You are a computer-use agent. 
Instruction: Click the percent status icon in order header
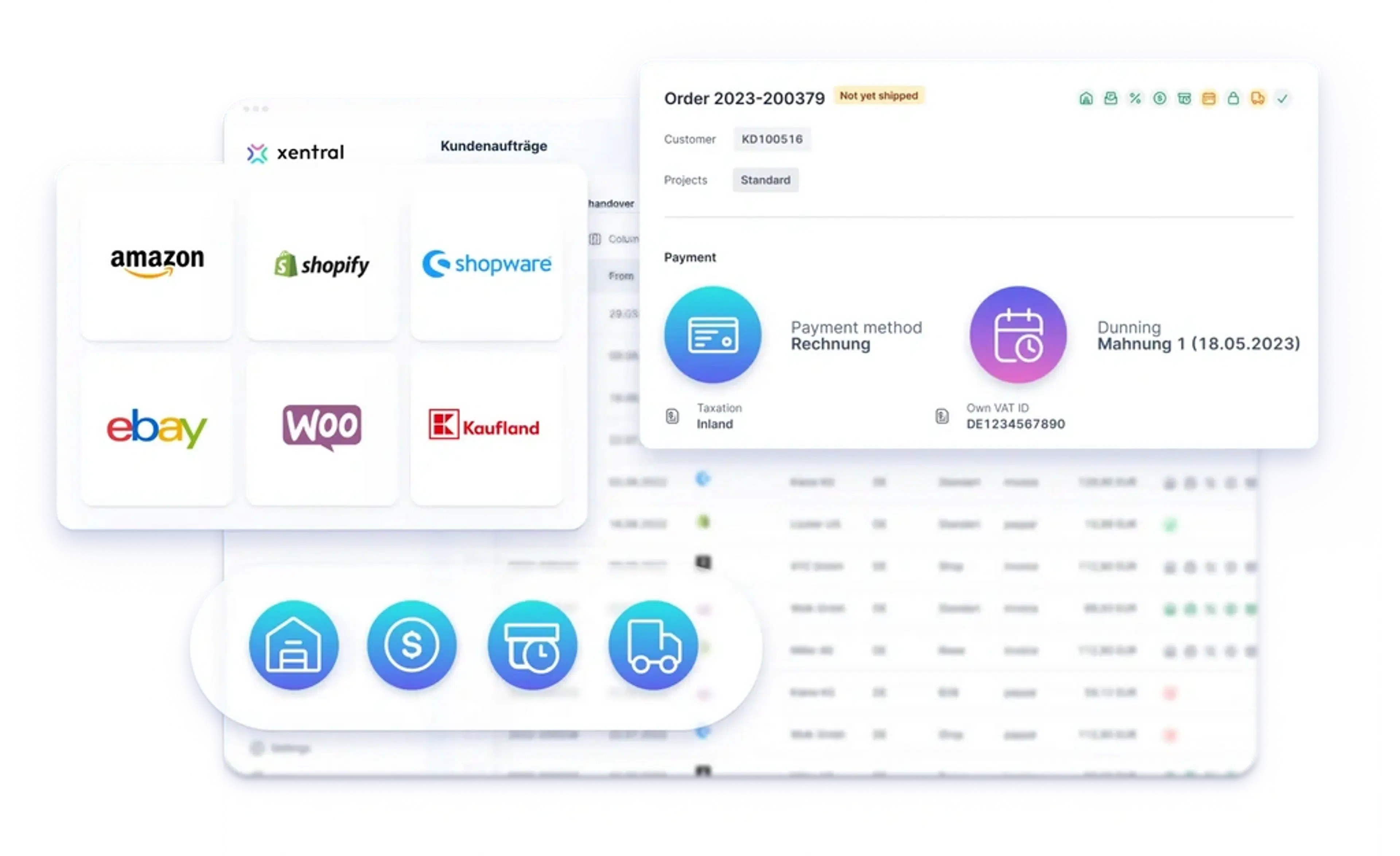[1135, 98]
